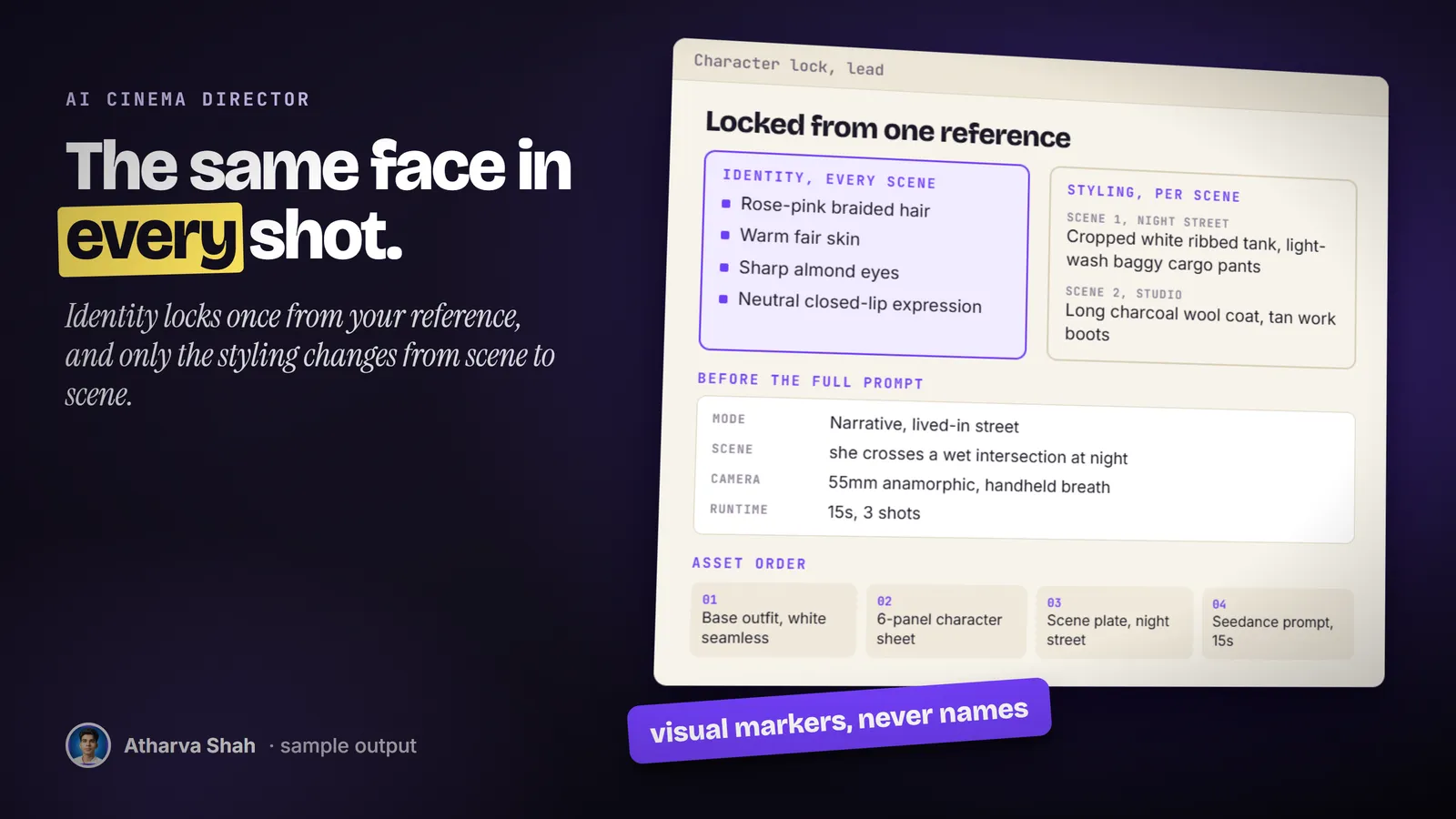Click the 'SCENE 2, STUDIO' label

[1123, 293]
